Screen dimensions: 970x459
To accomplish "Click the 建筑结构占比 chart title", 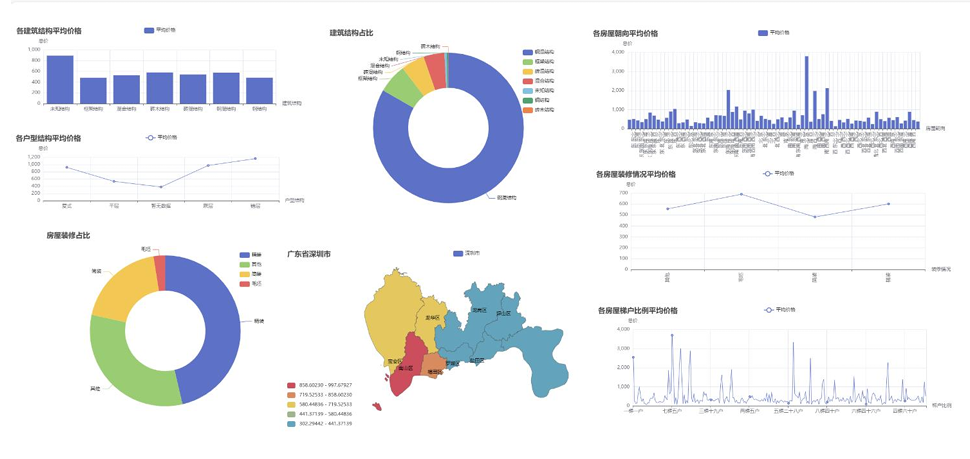I will point(351,33).
